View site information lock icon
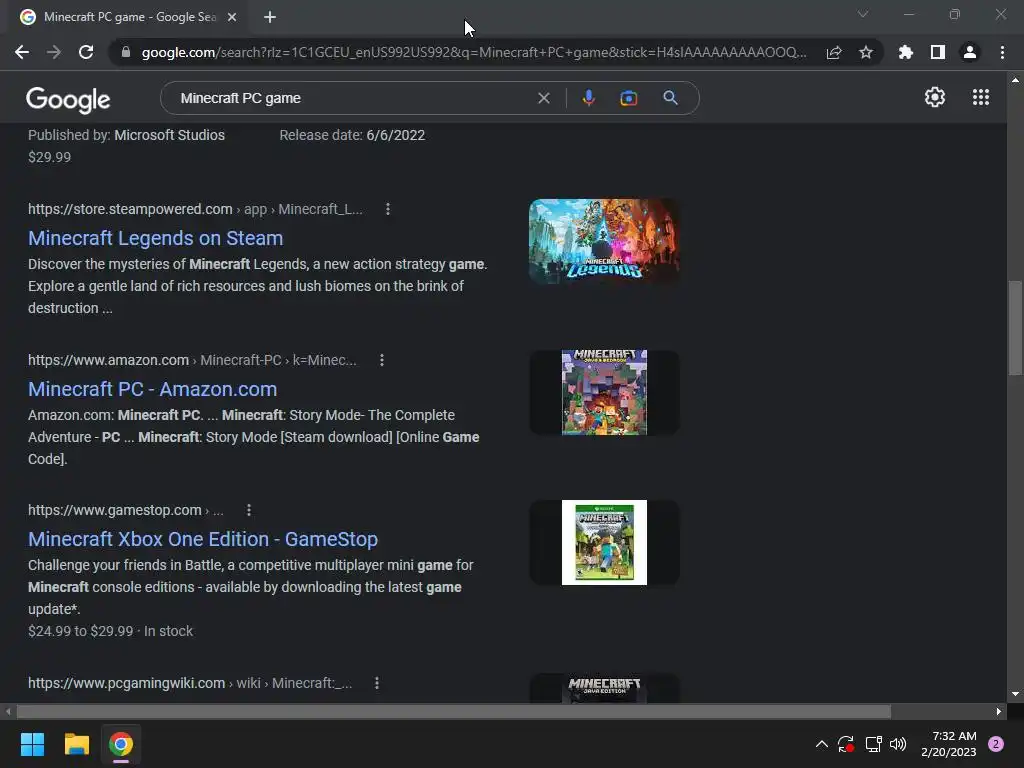 pos(126,52)
